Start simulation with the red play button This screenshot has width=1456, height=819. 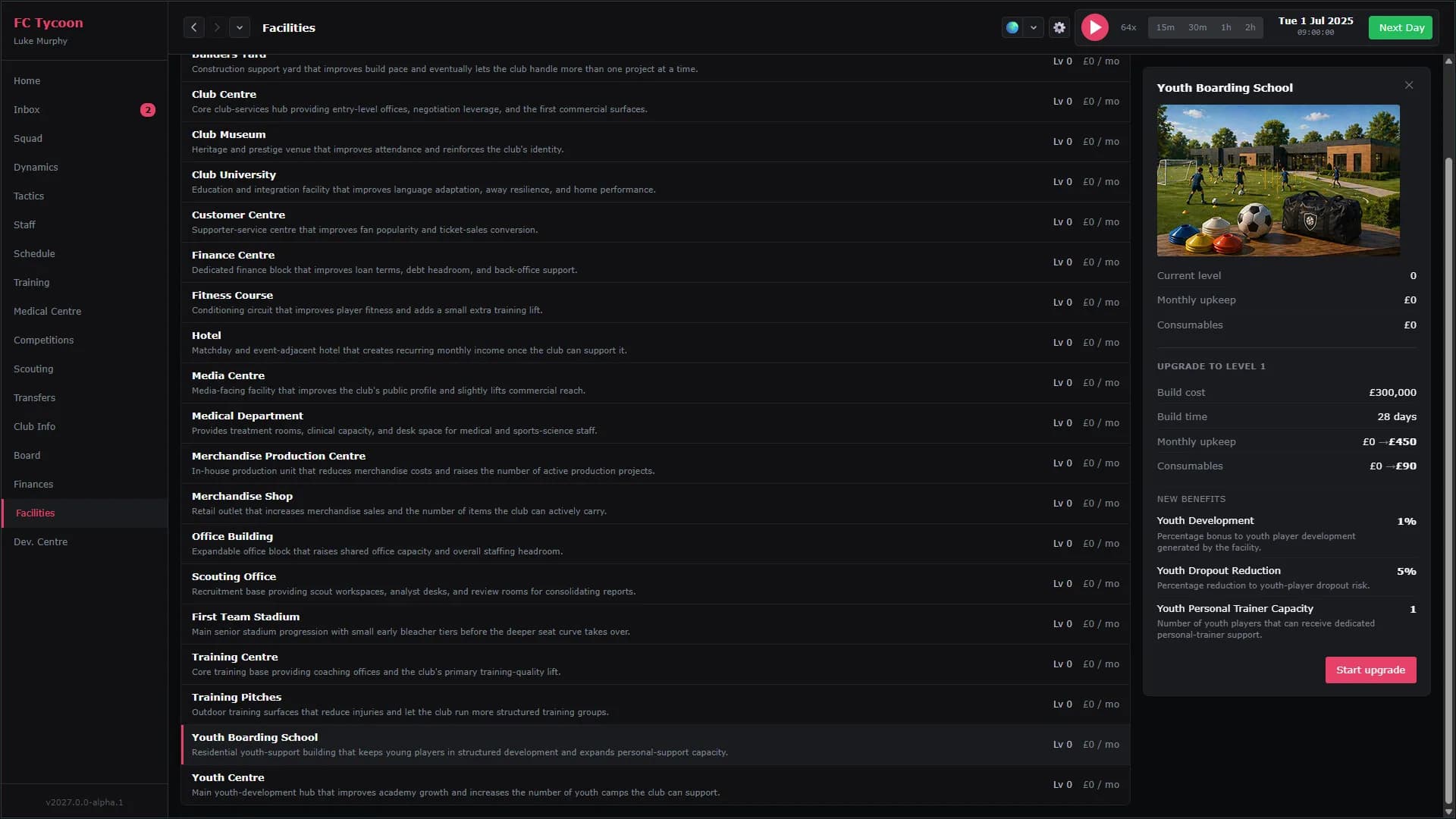tap(1094, 27)
